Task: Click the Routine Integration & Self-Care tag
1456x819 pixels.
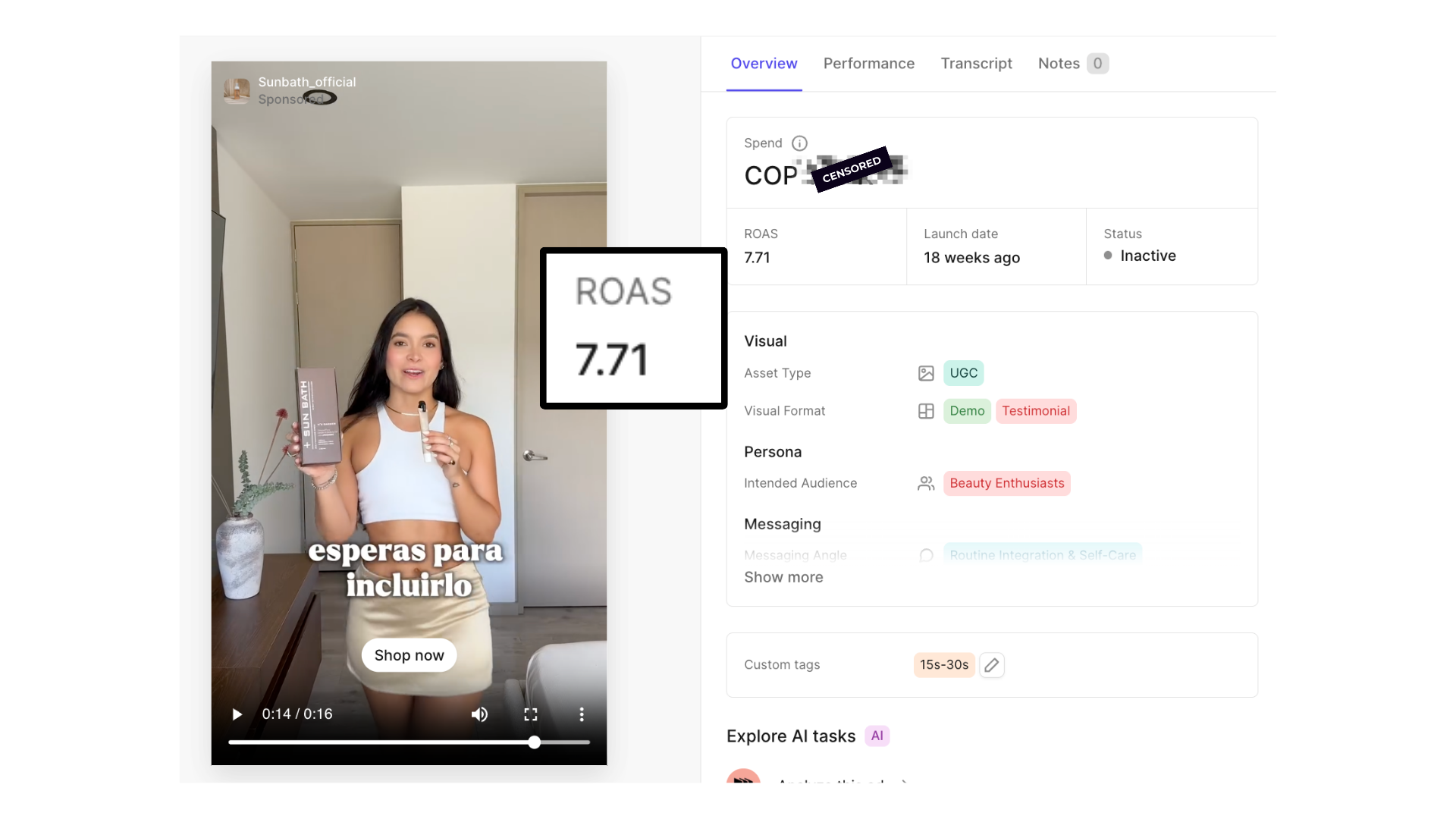Action: click(x=1043, y=554)
